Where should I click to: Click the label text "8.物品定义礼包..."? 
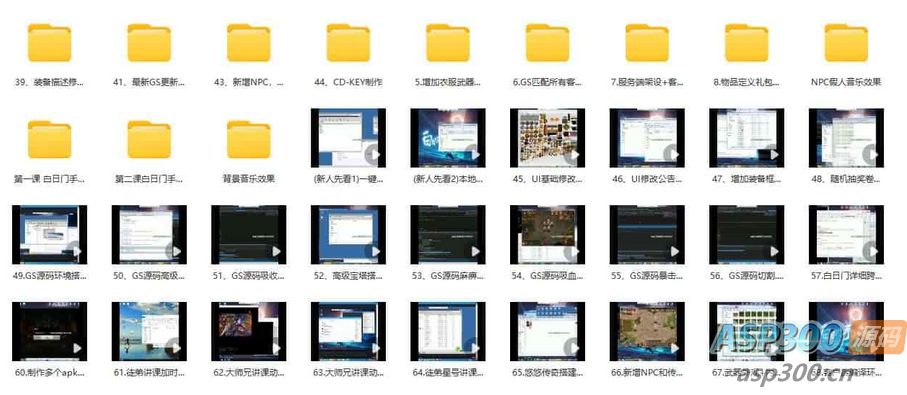point(747,83)
